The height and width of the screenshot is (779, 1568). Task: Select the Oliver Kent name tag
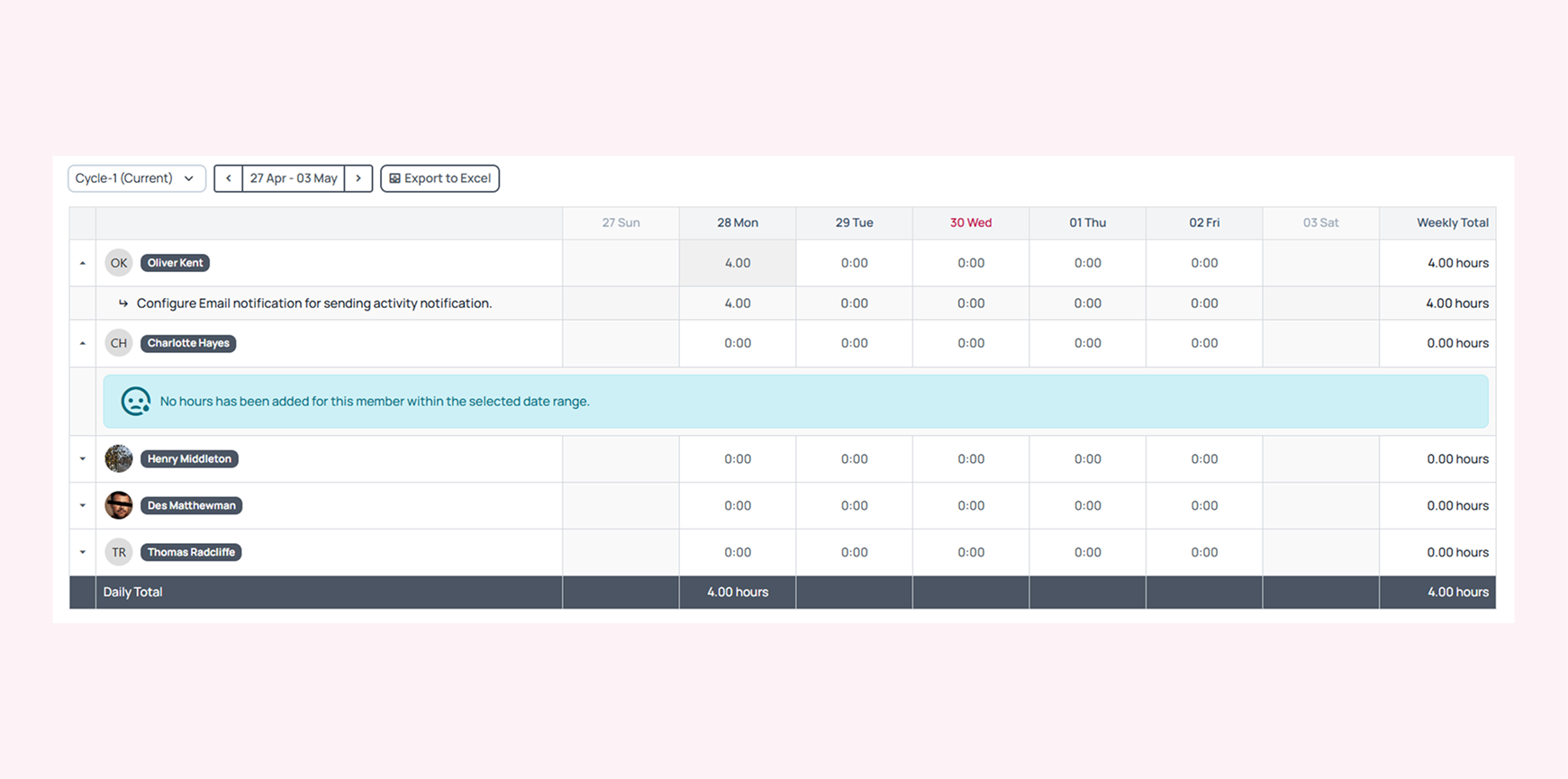point(176,263)
